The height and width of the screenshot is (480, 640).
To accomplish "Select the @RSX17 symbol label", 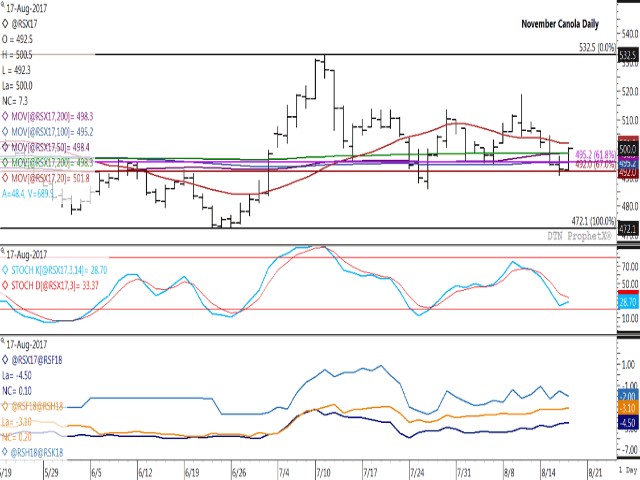I will (x=24, y=24).
